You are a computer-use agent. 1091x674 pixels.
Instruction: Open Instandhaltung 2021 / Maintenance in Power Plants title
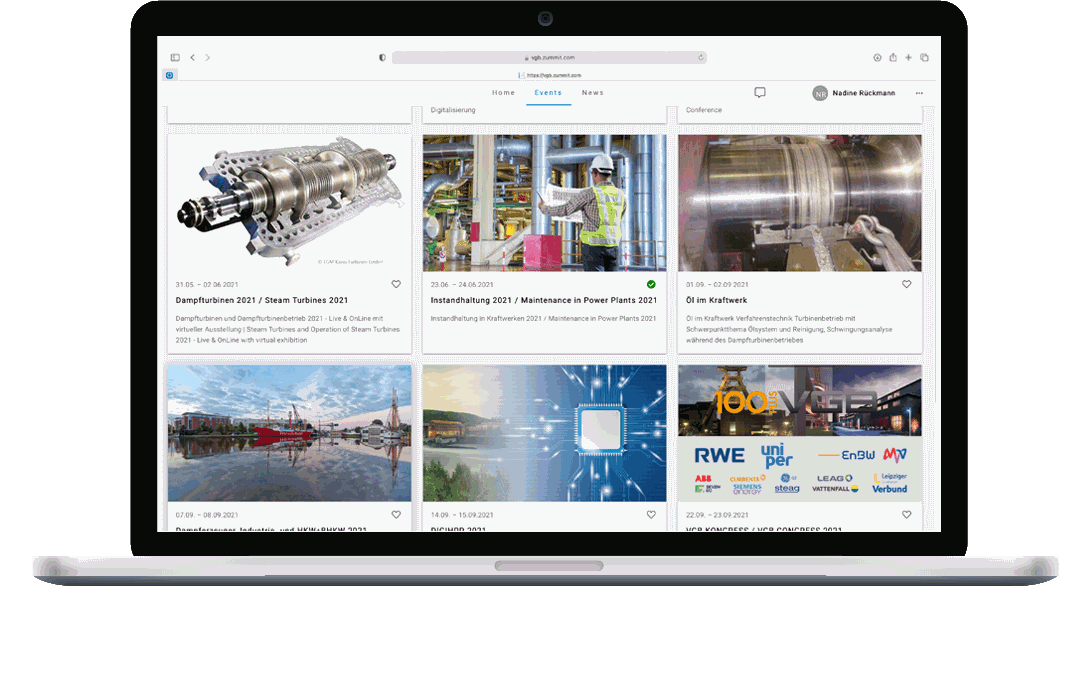pyautogui.click(x=543, y=300)
